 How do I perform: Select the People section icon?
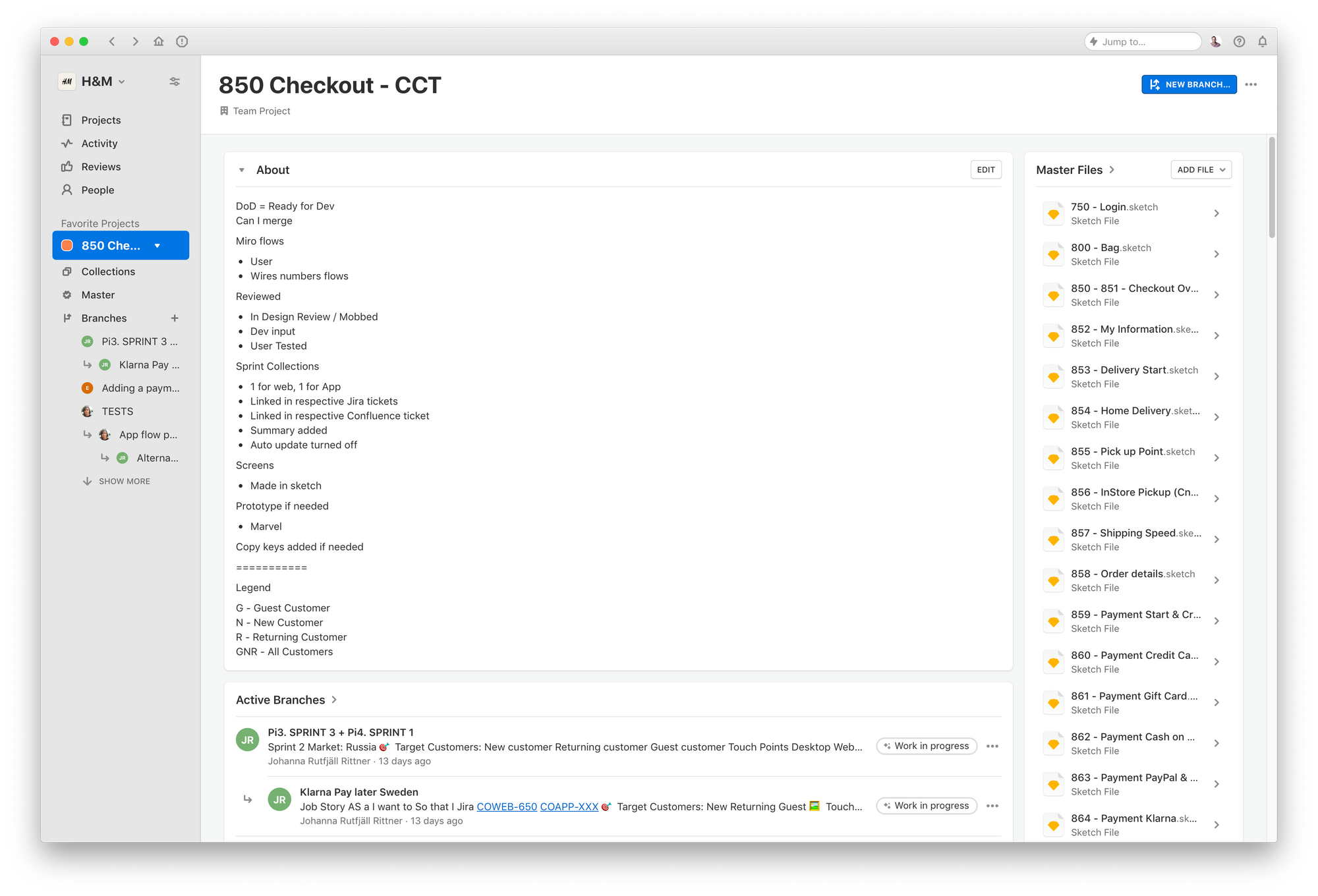click(x=67, y=190)
